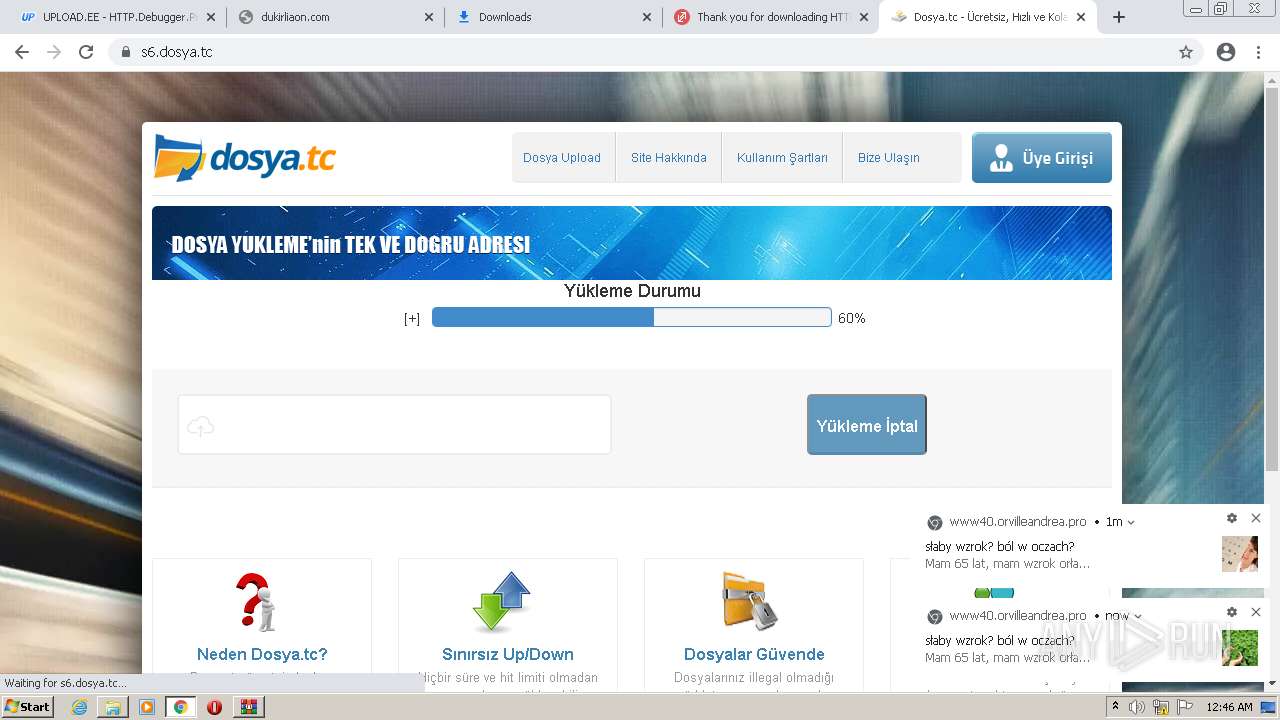Open the Windows Start button
Viewport: 1280px width, 720px height.
pyautogui.click(x=27, y=707)
